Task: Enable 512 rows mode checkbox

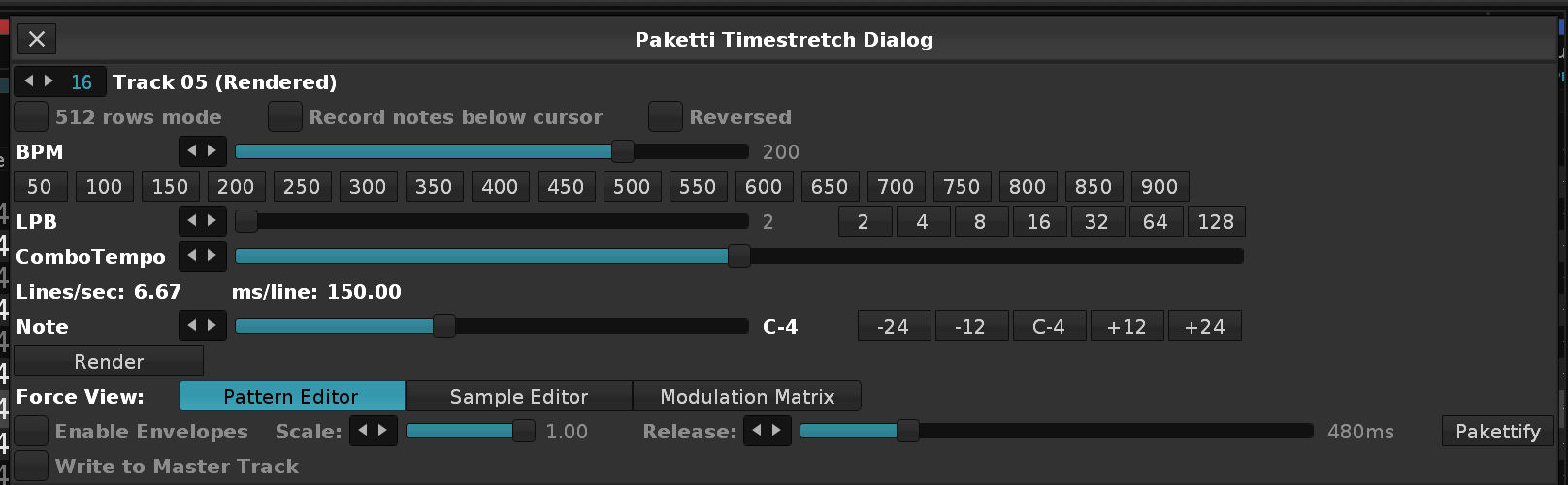Action: 31,116
